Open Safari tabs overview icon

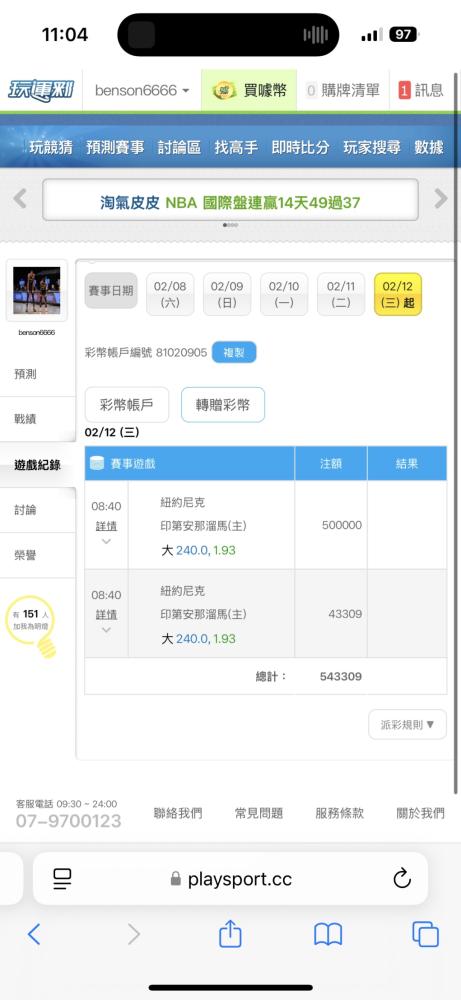point(425,934)
